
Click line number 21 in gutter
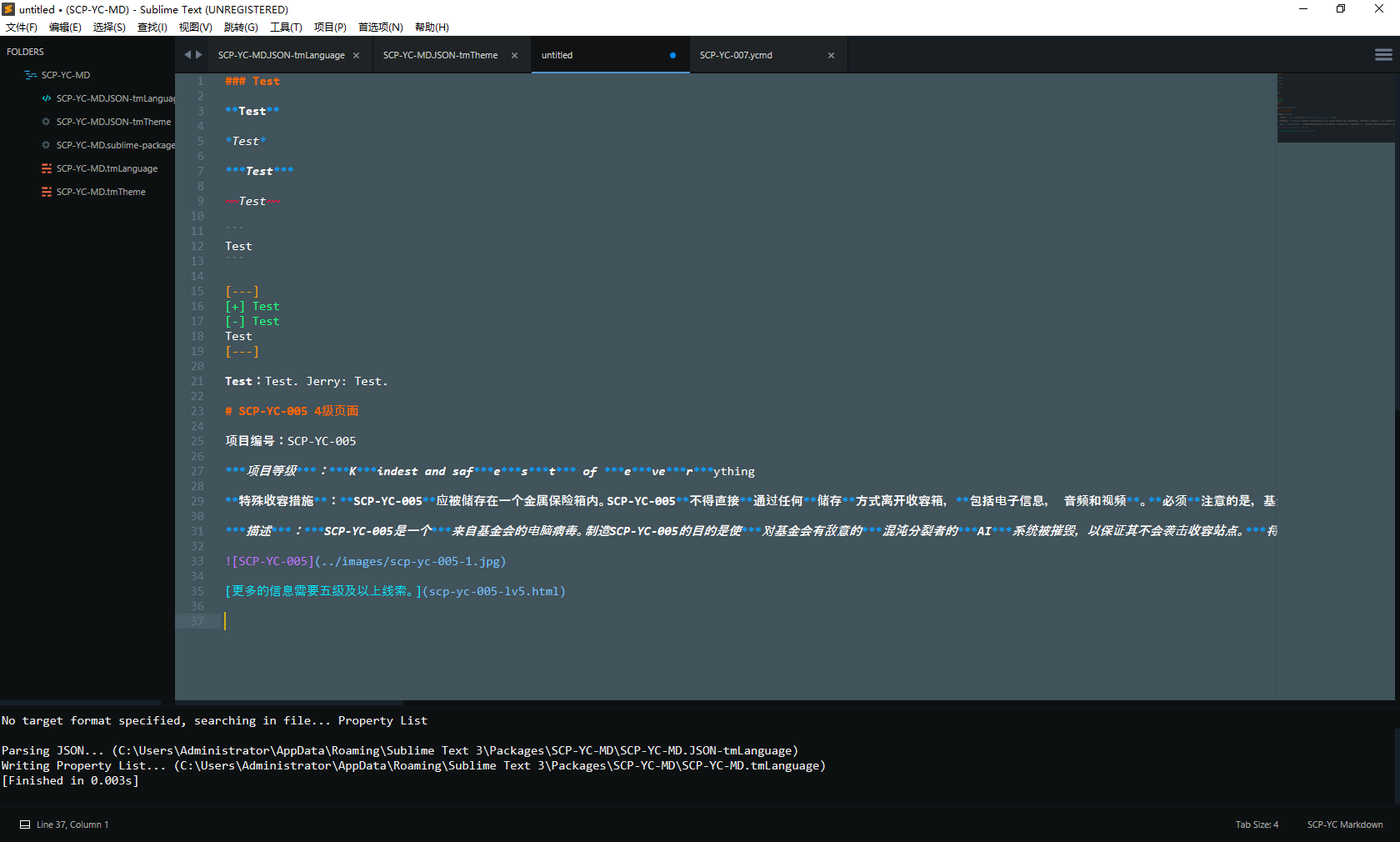197,381
